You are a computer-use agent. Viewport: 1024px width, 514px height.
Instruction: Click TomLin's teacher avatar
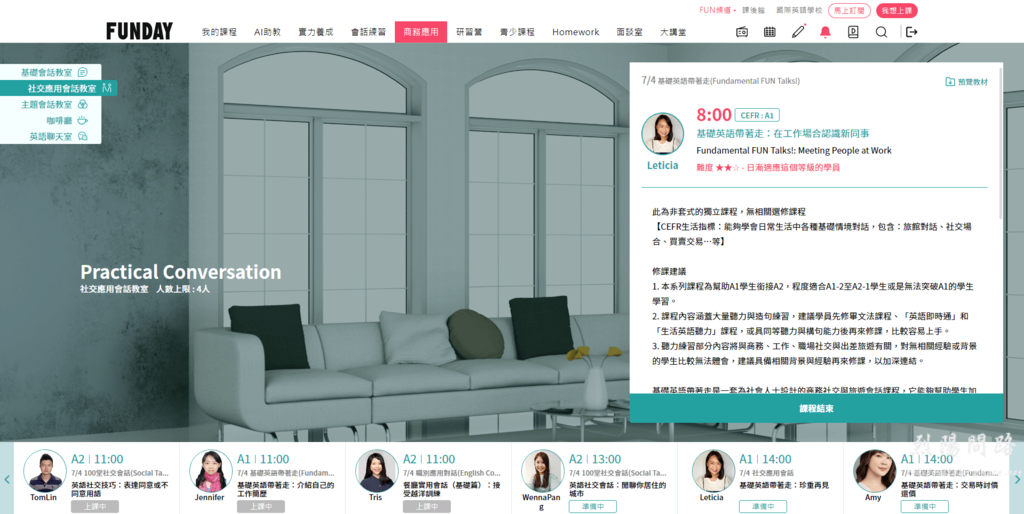(44, 471)
